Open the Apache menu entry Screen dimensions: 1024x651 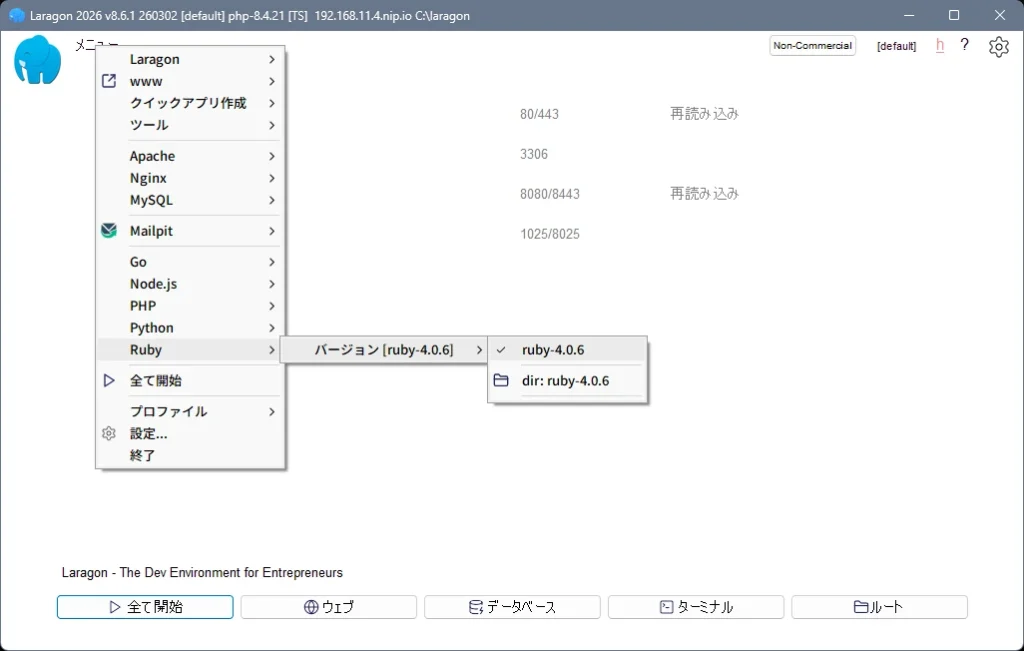190,156
